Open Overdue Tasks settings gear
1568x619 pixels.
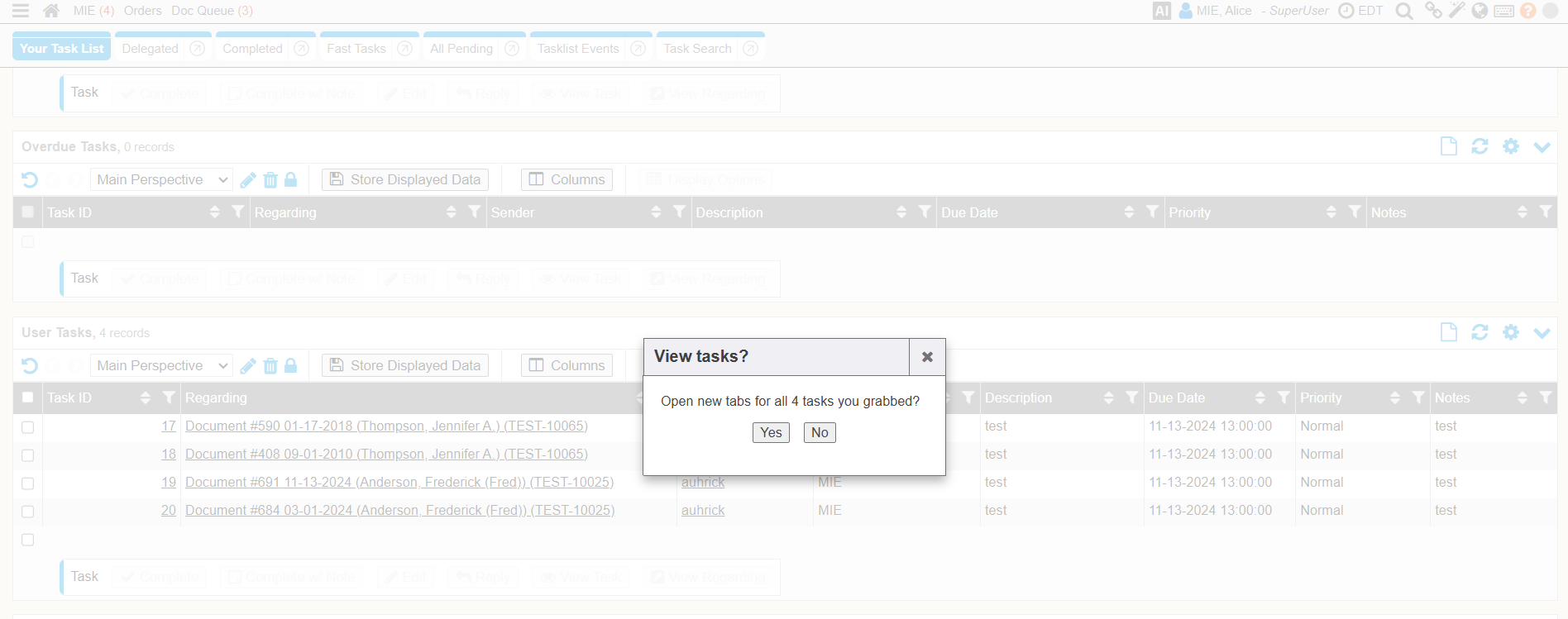click(1511, 146)
